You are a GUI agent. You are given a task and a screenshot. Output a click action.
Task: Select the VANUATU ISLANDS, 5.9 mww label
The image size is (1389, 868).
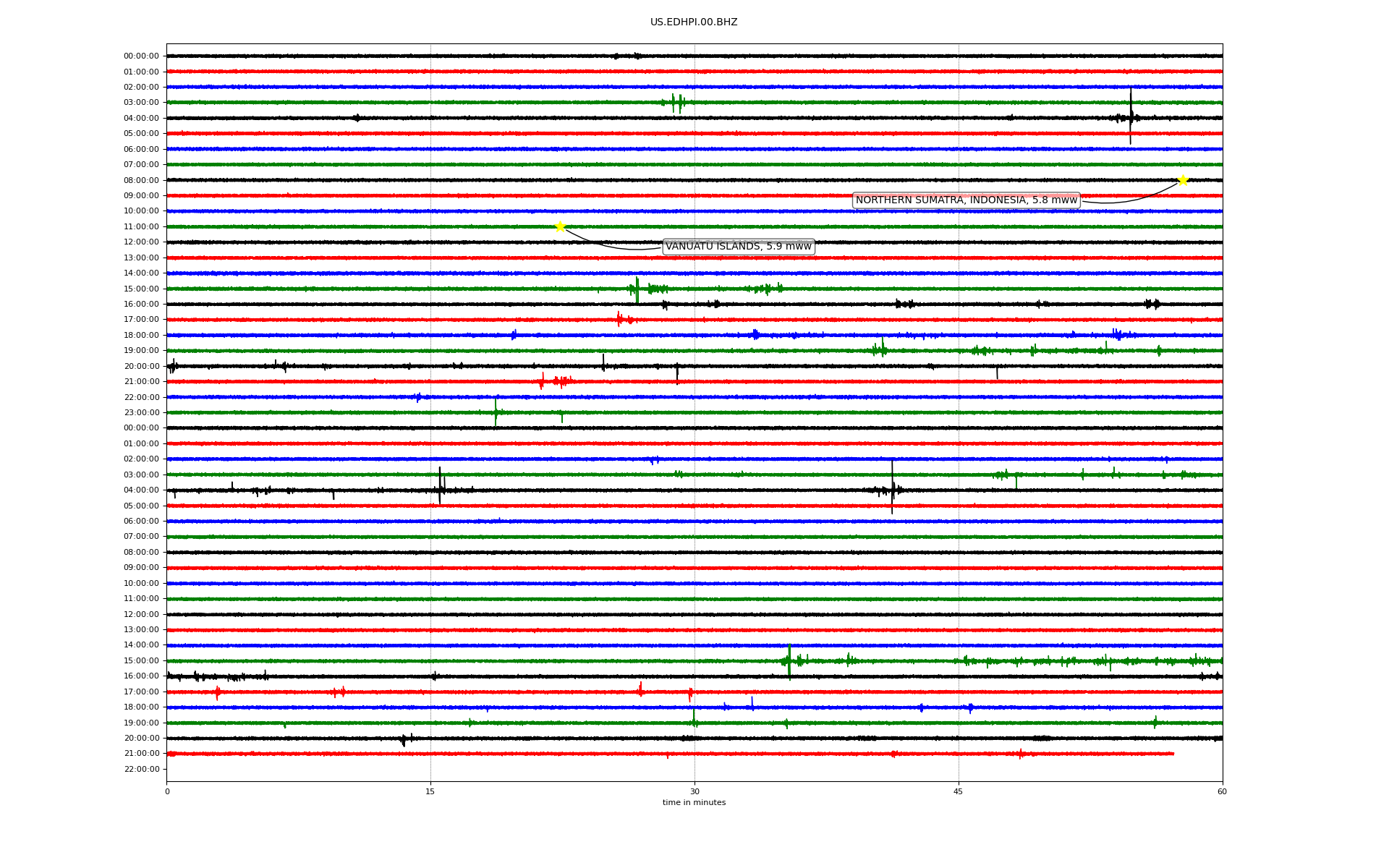tap(739, 247)
